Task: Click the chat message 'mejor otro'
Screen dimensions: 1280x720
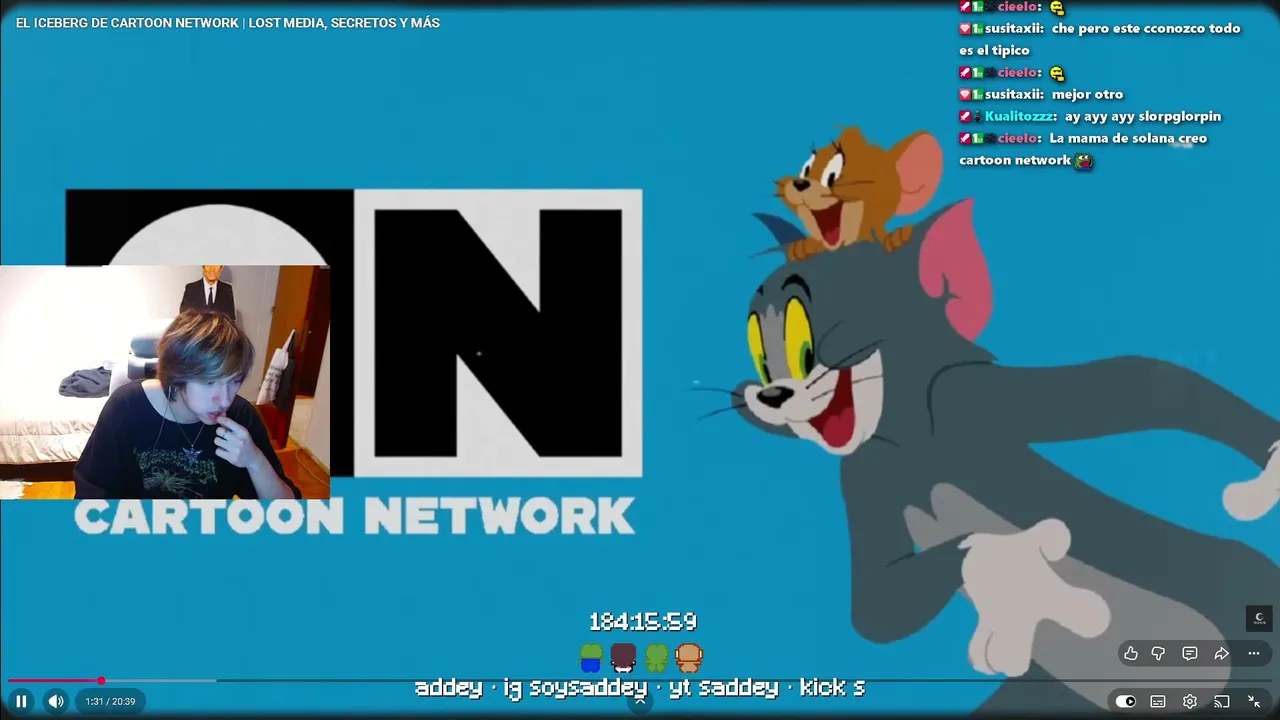Action: (1087, 94)
